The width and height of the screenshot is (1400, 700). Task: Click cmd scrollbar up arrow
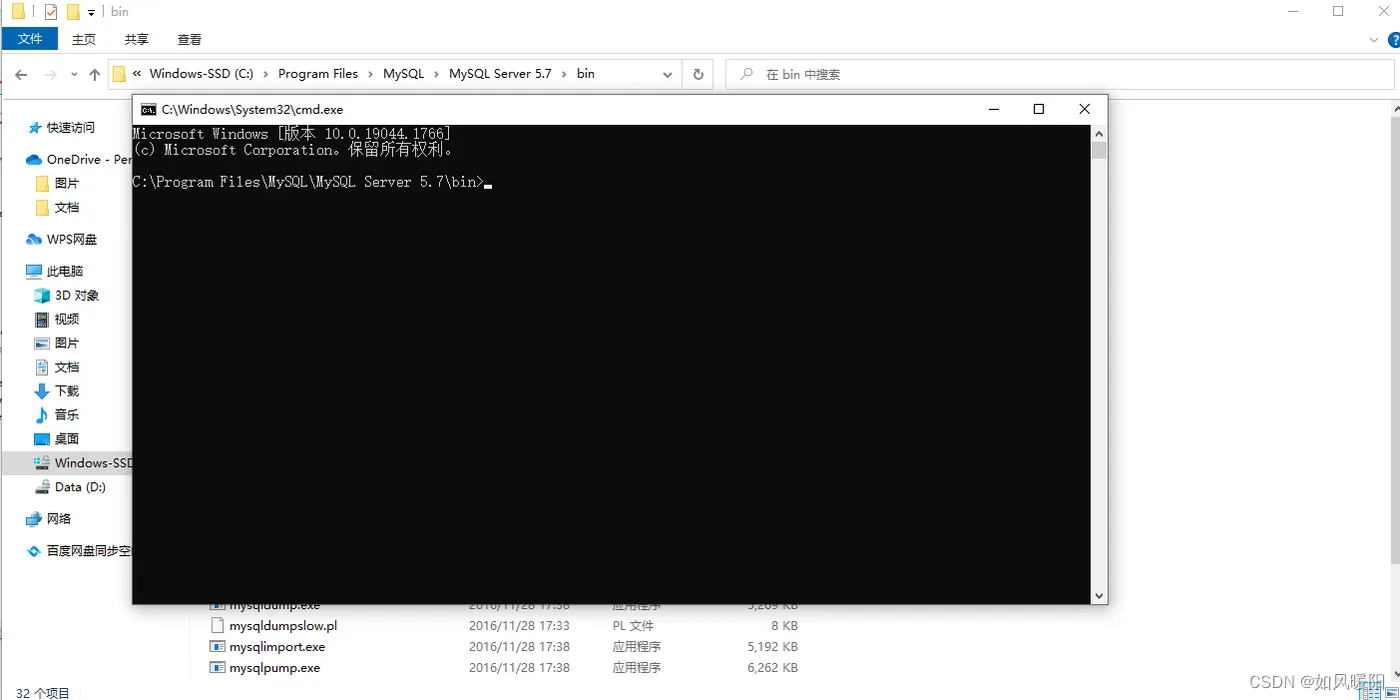coord(1099,133)
